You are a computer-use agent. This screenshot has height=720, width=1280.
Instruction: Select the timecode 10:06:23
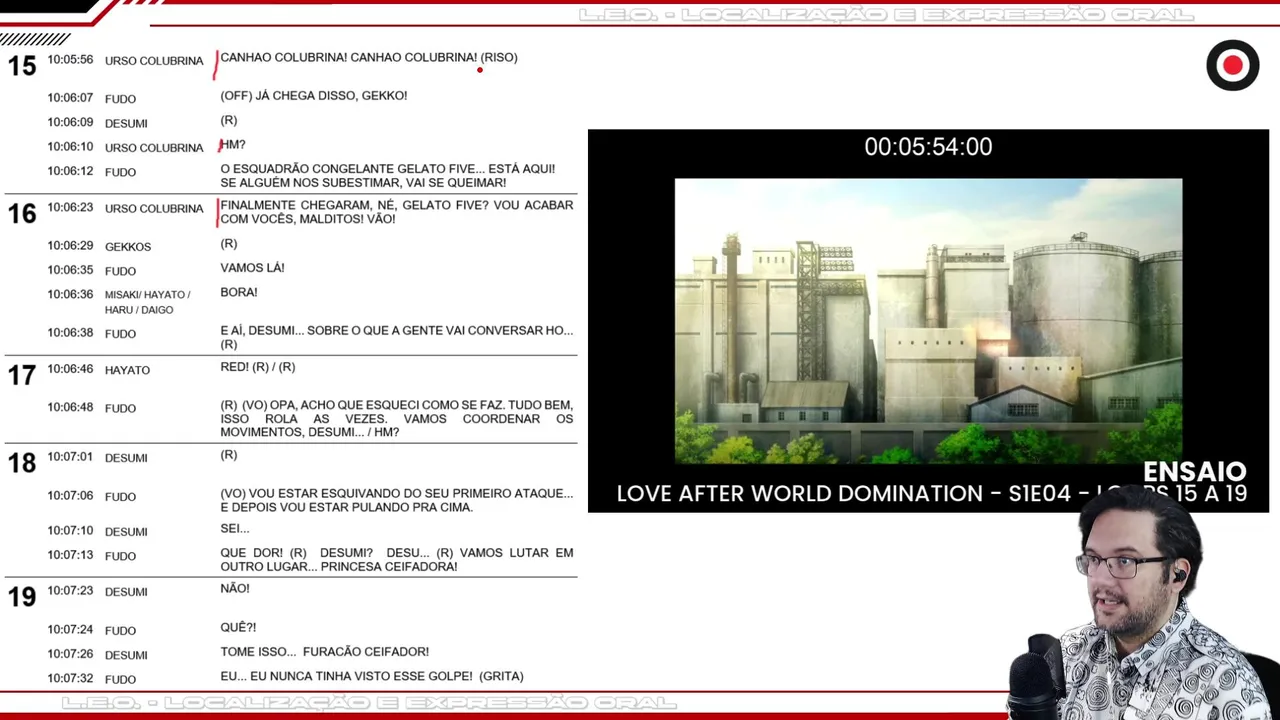click(70, 208)
